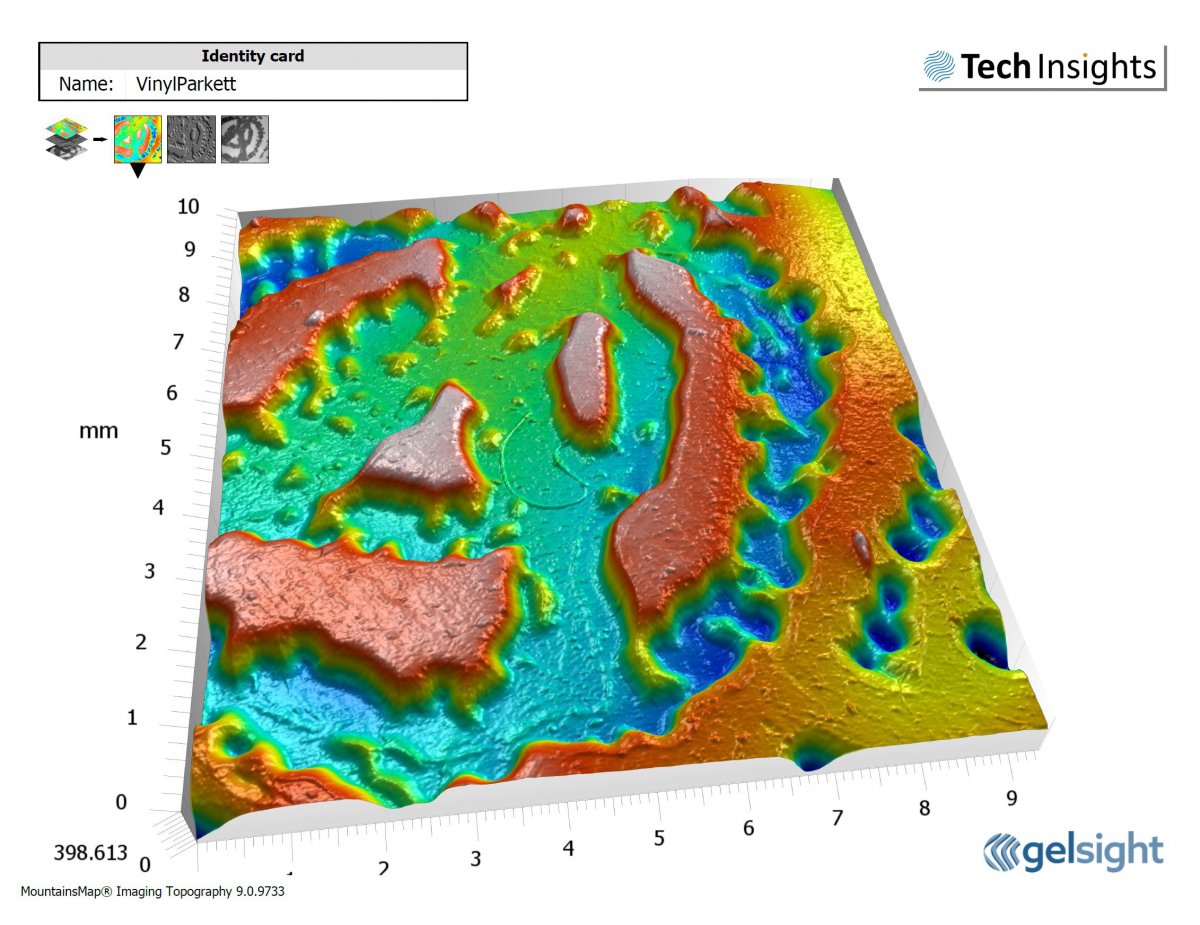Click the Identity card header
The height and width of the screenshot is (925, 1200).
point(253,56)
